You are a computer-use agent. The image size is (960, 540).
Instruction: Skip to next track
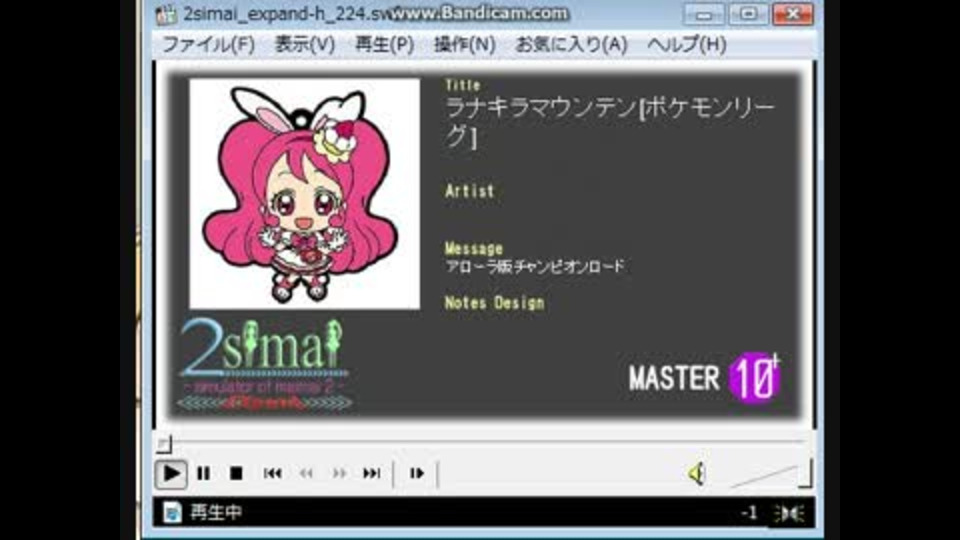pos(372,473)
